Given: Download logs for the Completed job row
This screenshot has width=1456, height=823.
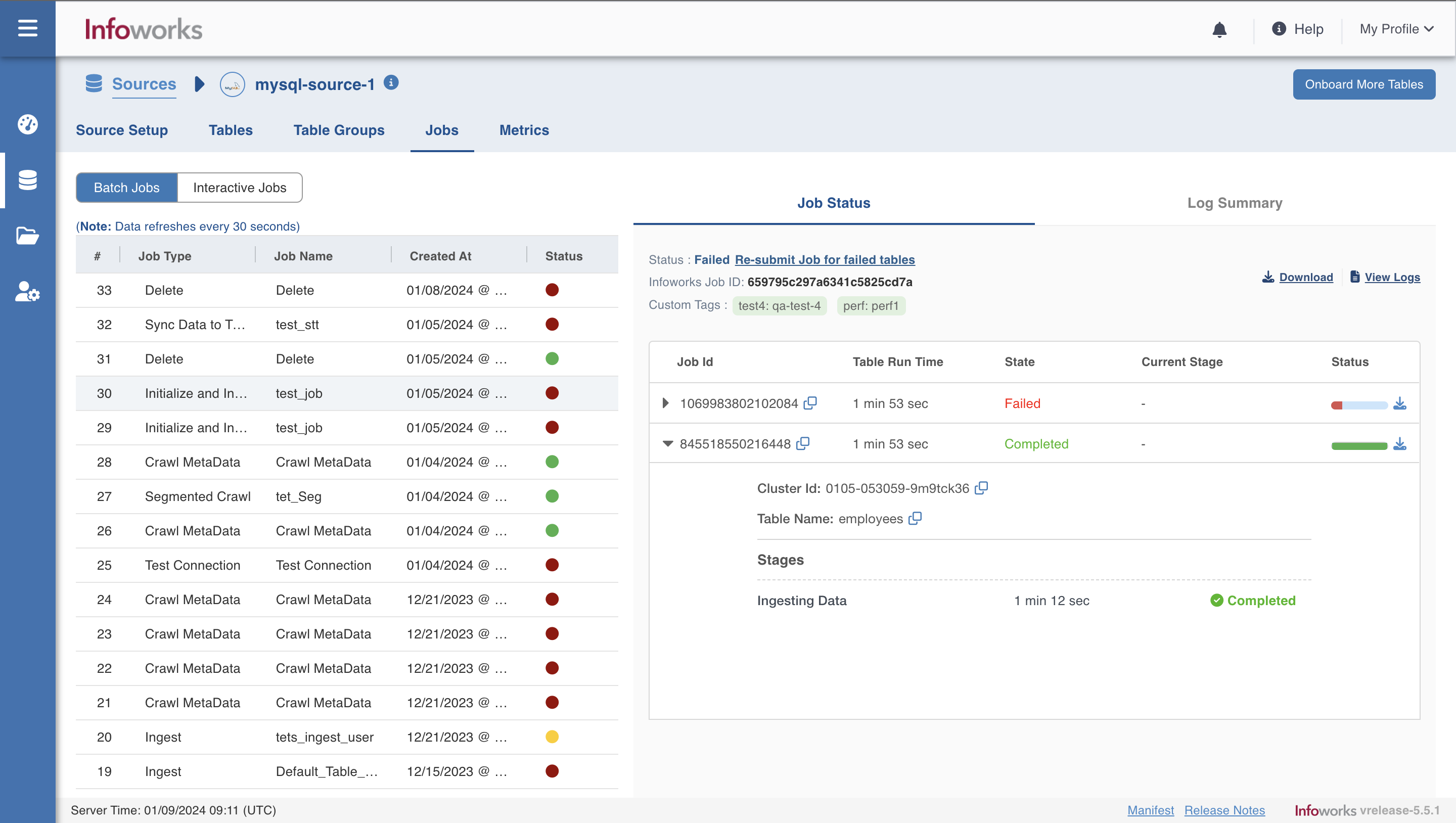Looking at the screenshot, I should pyautogui.click(x=1399, y=444).
